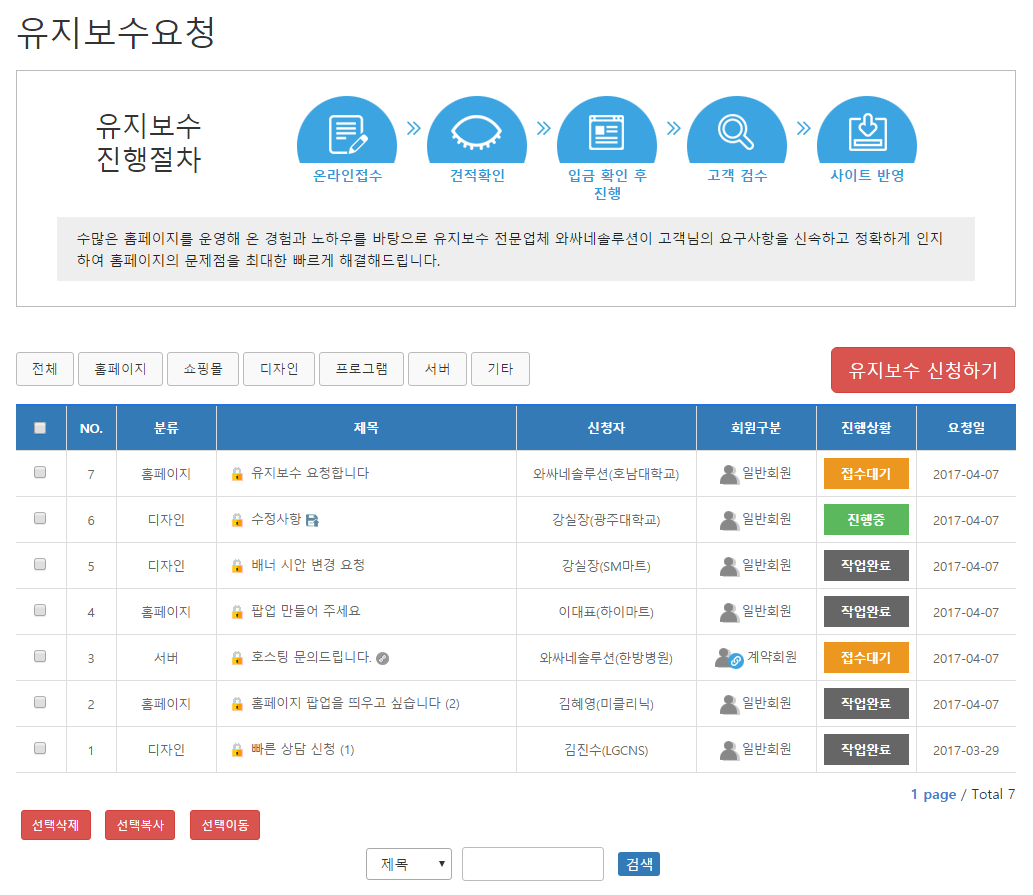Viewport: 1033px width, 895px height.
Task: Click the customer inspection (고객 검수) magnifier icon
Action: 737,132
